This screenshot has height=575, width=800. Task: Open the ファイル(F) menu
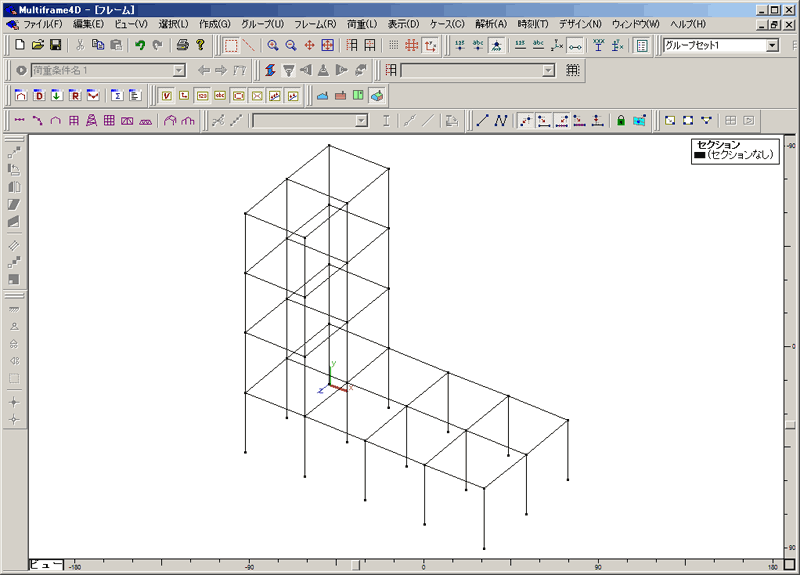(42, 22)
